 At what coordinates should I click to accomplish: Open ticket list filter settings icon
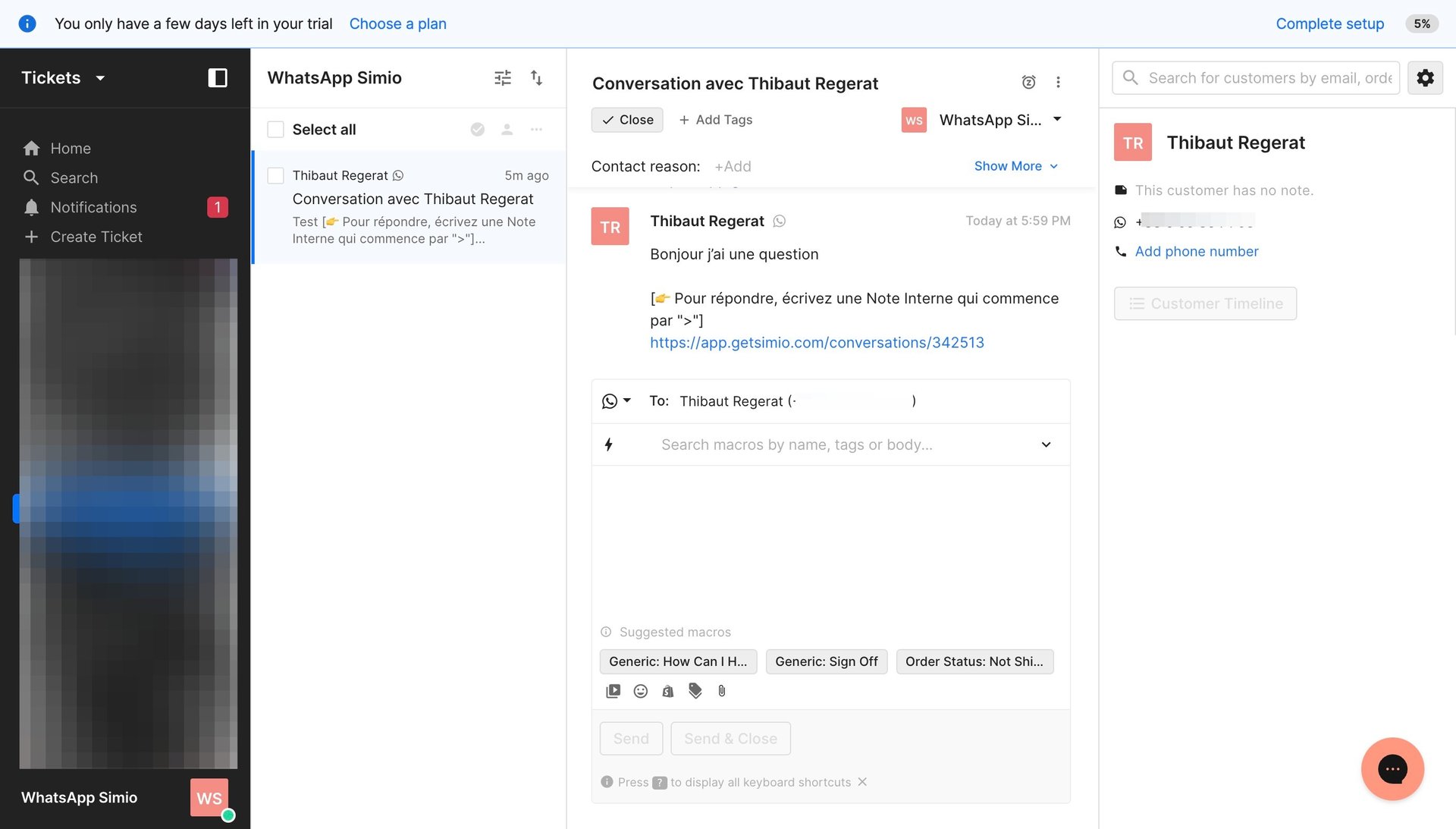click(x=502, y=77)
